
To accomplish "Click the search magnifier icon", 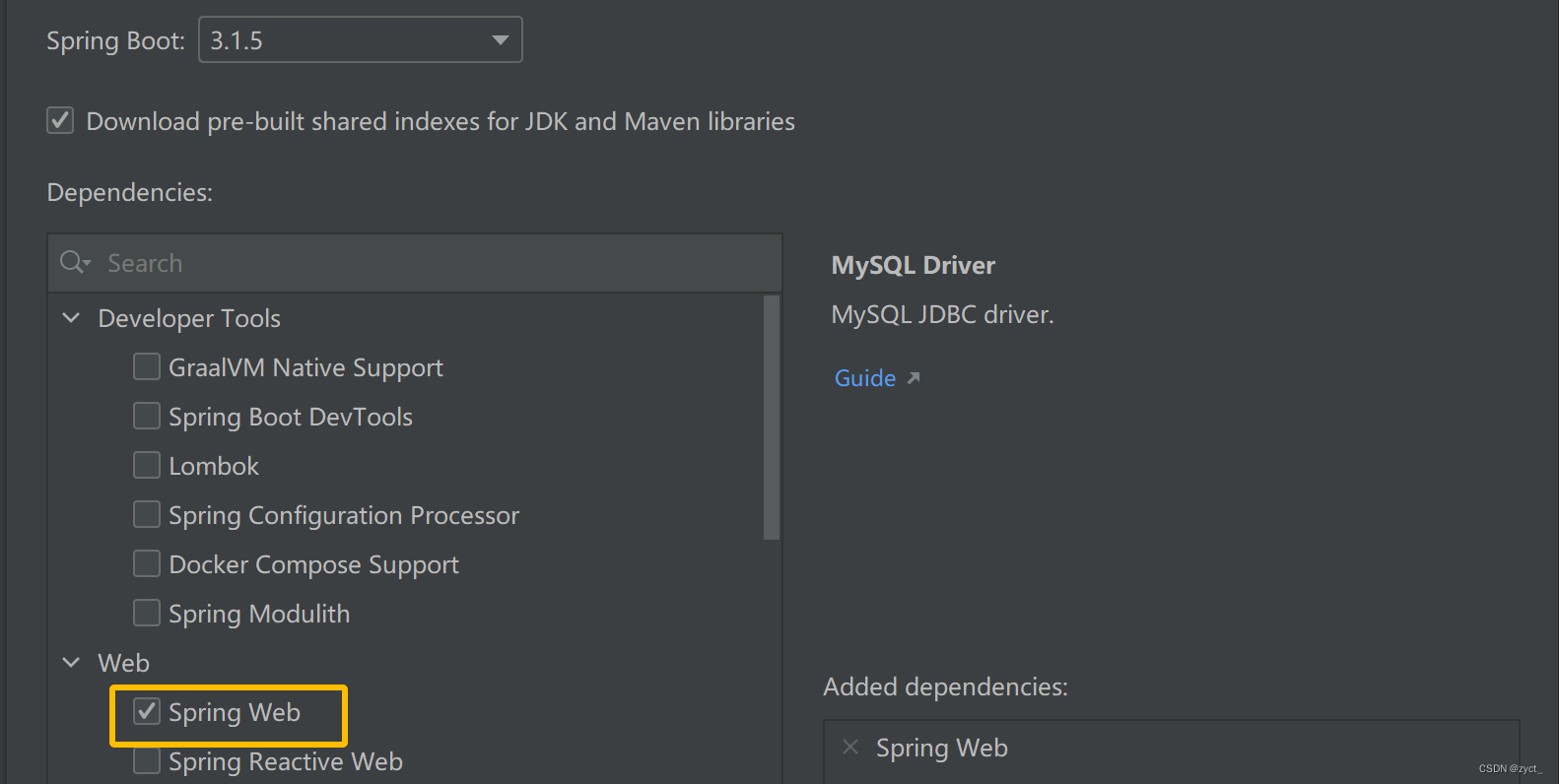I will point(73,262).
